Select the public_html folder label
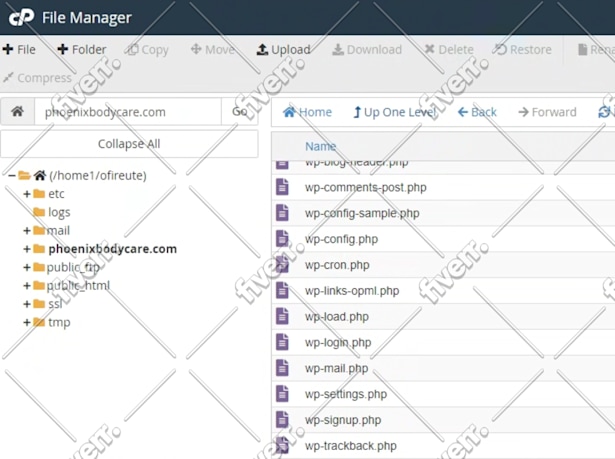 point(78,286)
